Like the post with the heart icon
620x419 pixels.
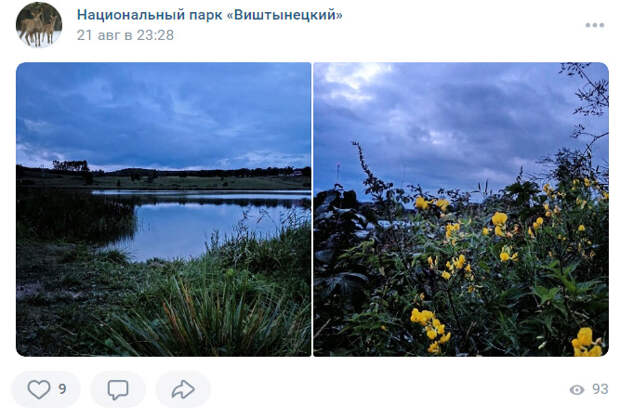39,389
